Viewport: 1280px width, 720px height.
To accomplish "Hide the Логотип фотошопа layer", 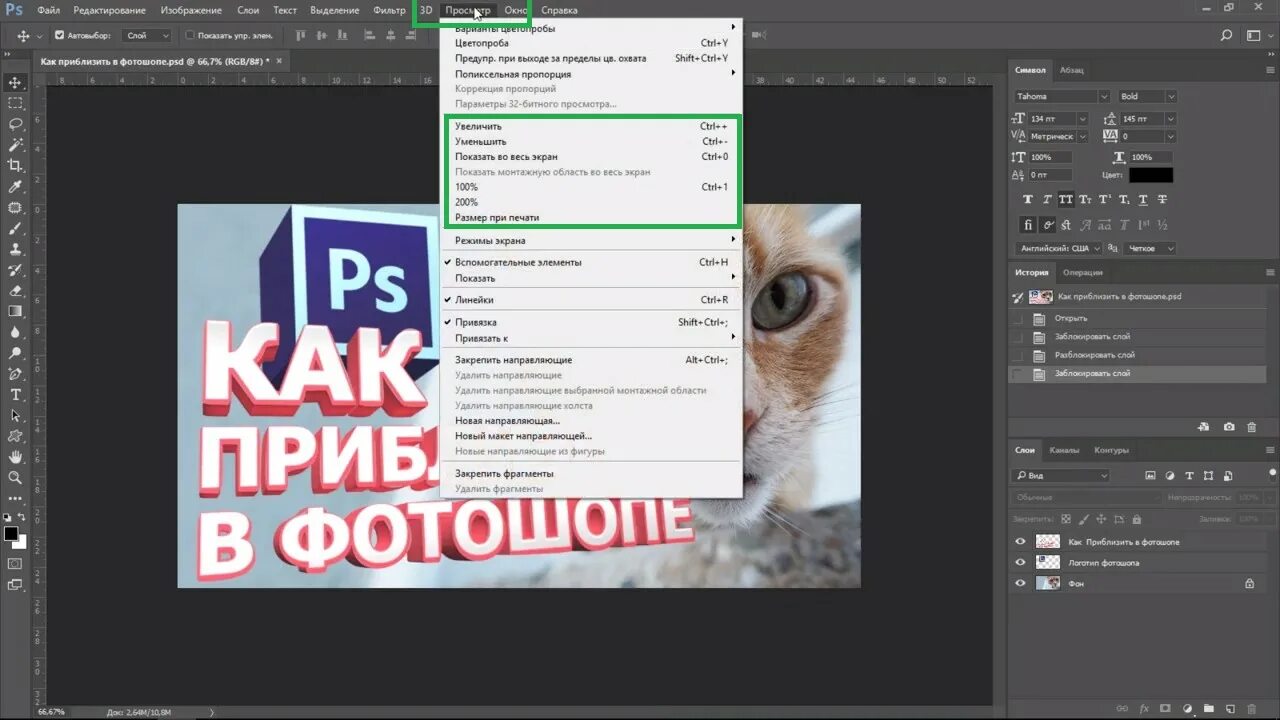I will click(x=1020, y=563).
